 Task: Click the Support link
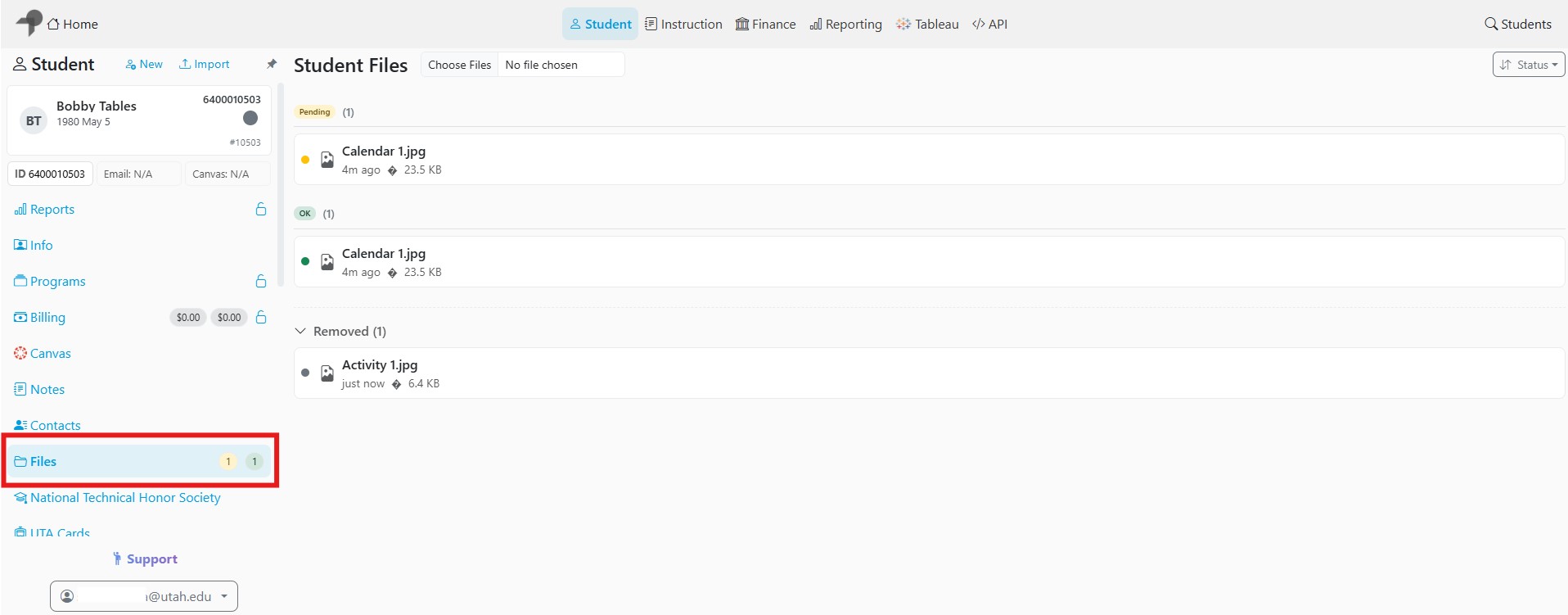click(x=145, y=558)
